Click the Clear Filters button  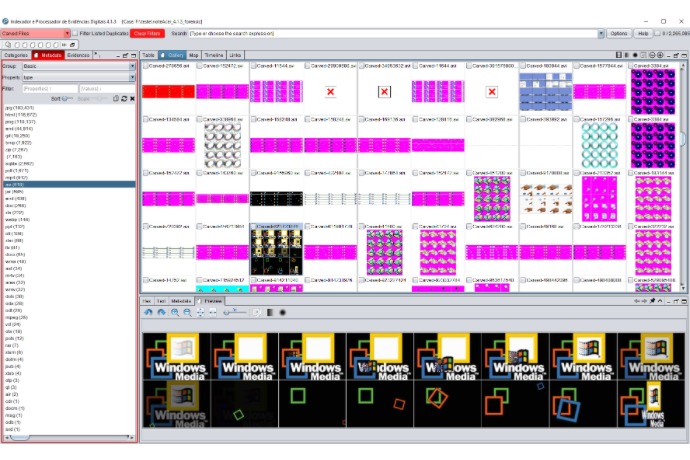pos(147,33)
